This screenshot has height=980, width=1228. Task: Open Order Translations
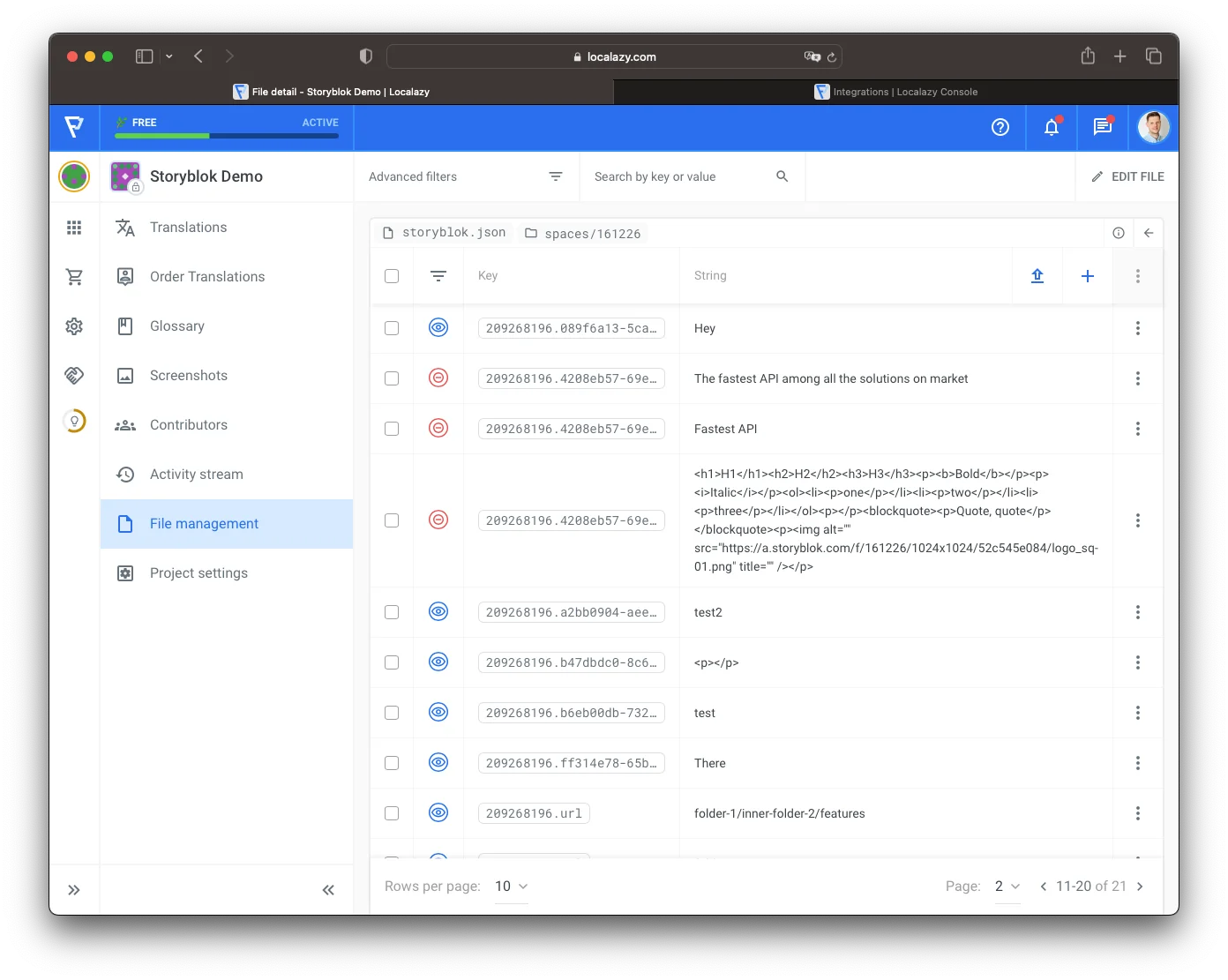pos(227,277)
